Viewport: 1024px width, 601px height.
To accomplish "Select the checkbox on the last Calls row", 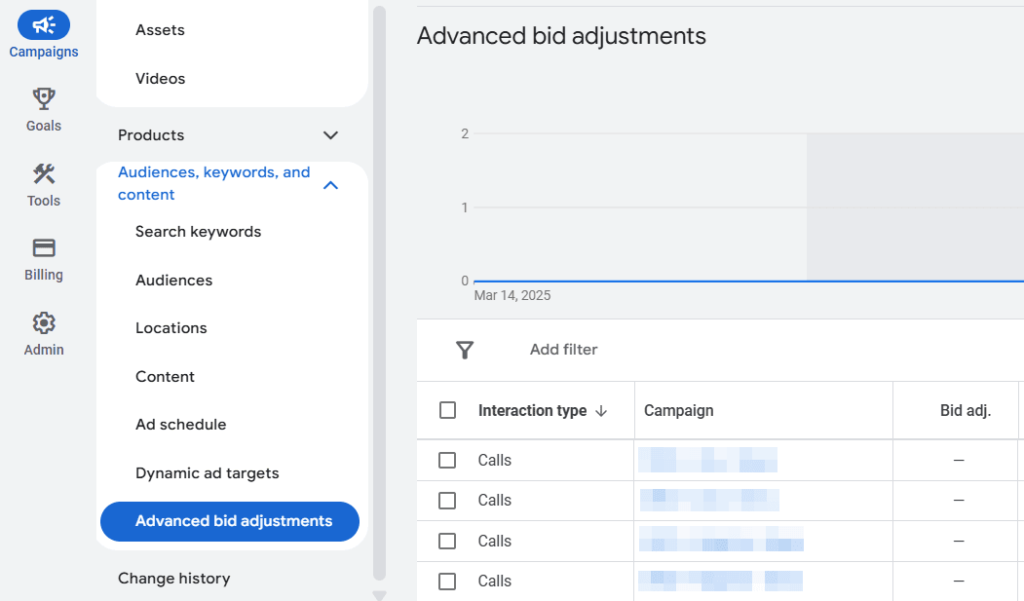I will [447, 581].
